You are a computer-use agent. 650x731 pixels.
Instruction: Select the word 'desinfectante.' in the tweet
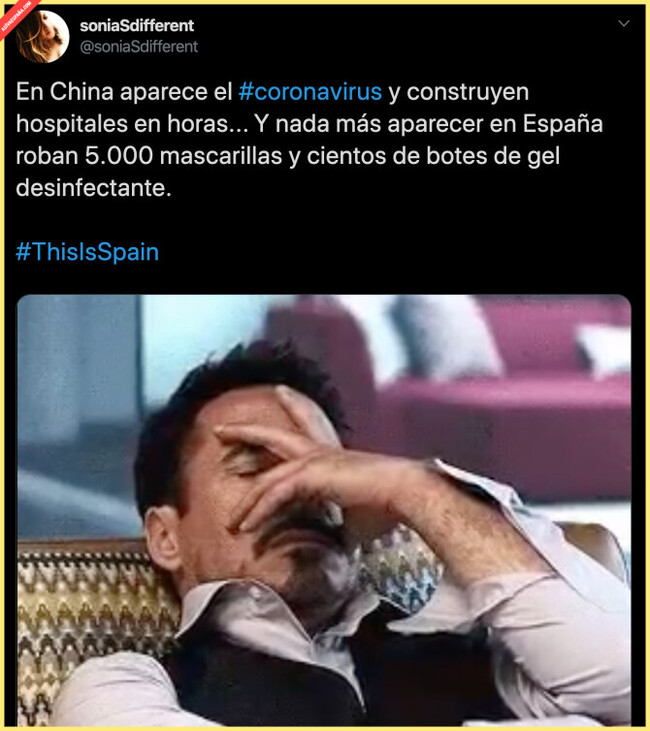point(94,188)
